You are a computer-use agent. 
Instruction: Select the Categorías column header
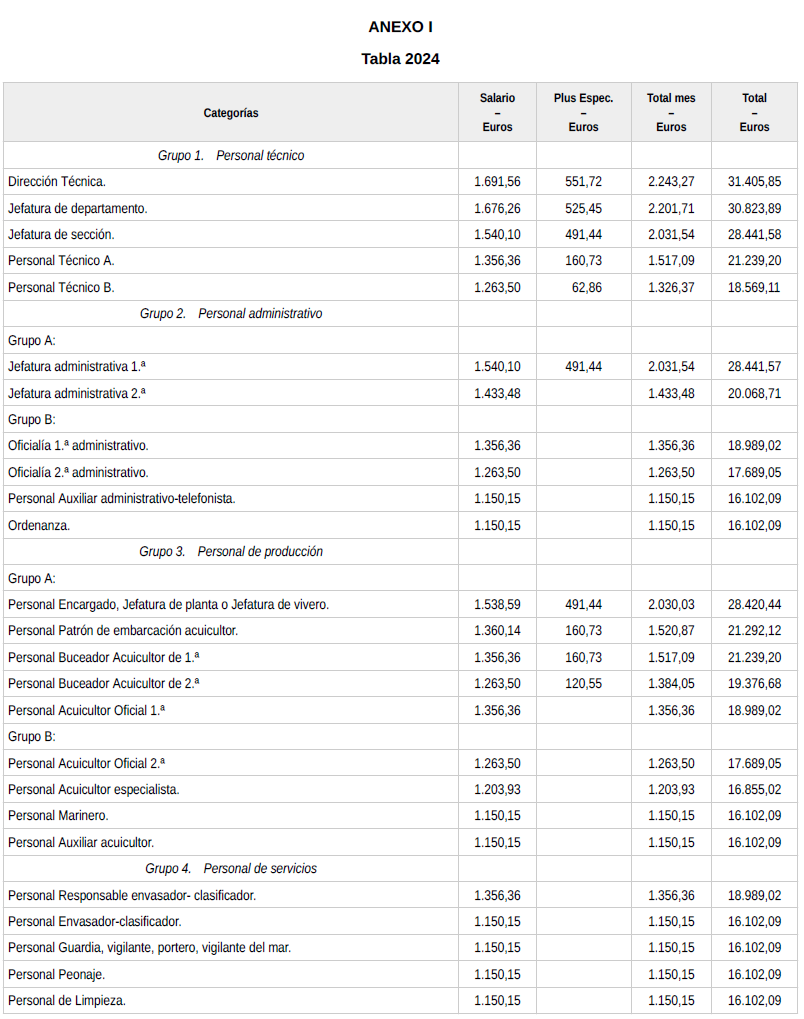231,113
